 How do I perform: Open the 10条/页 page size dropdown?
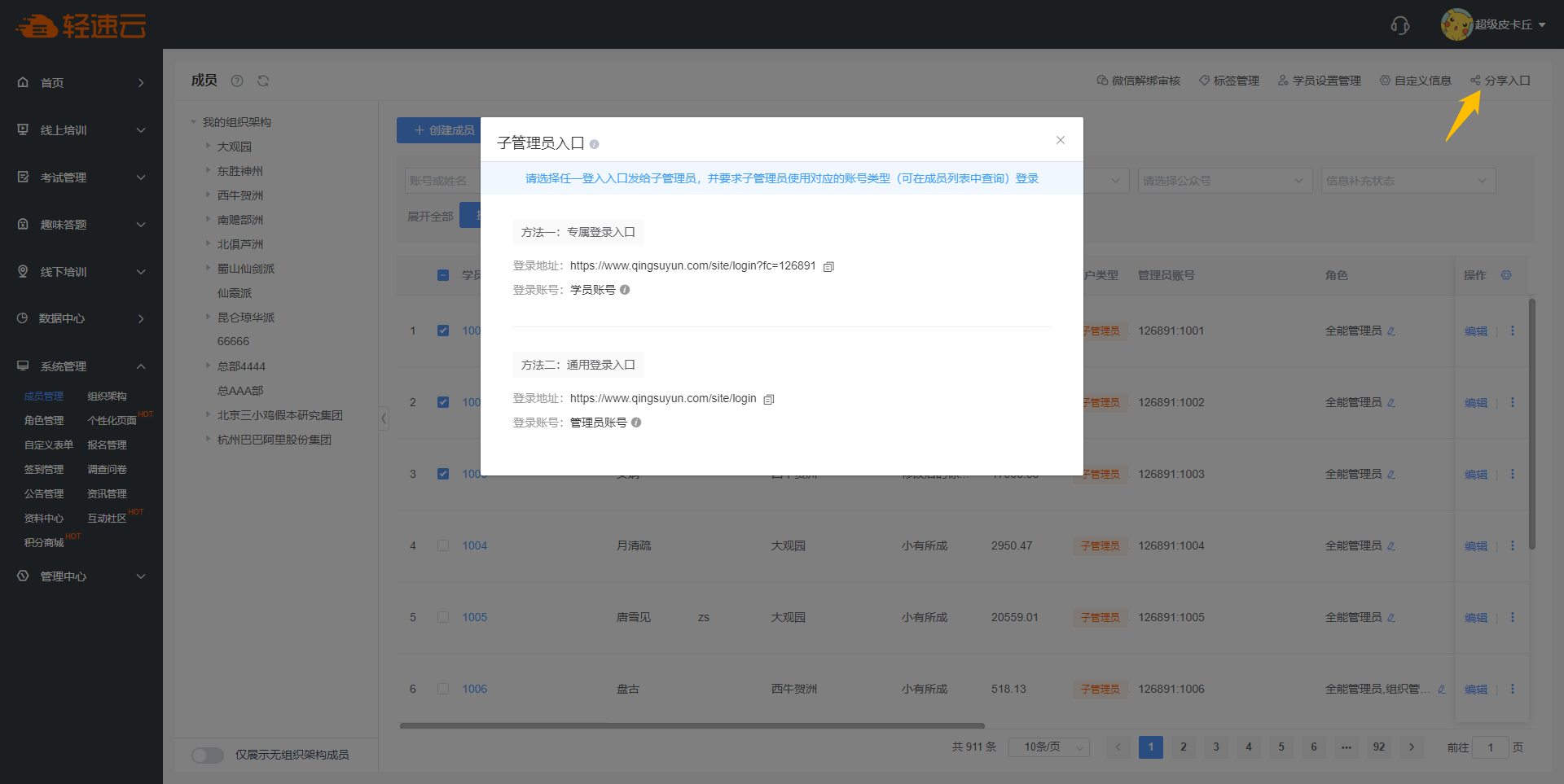(1048, 747)
